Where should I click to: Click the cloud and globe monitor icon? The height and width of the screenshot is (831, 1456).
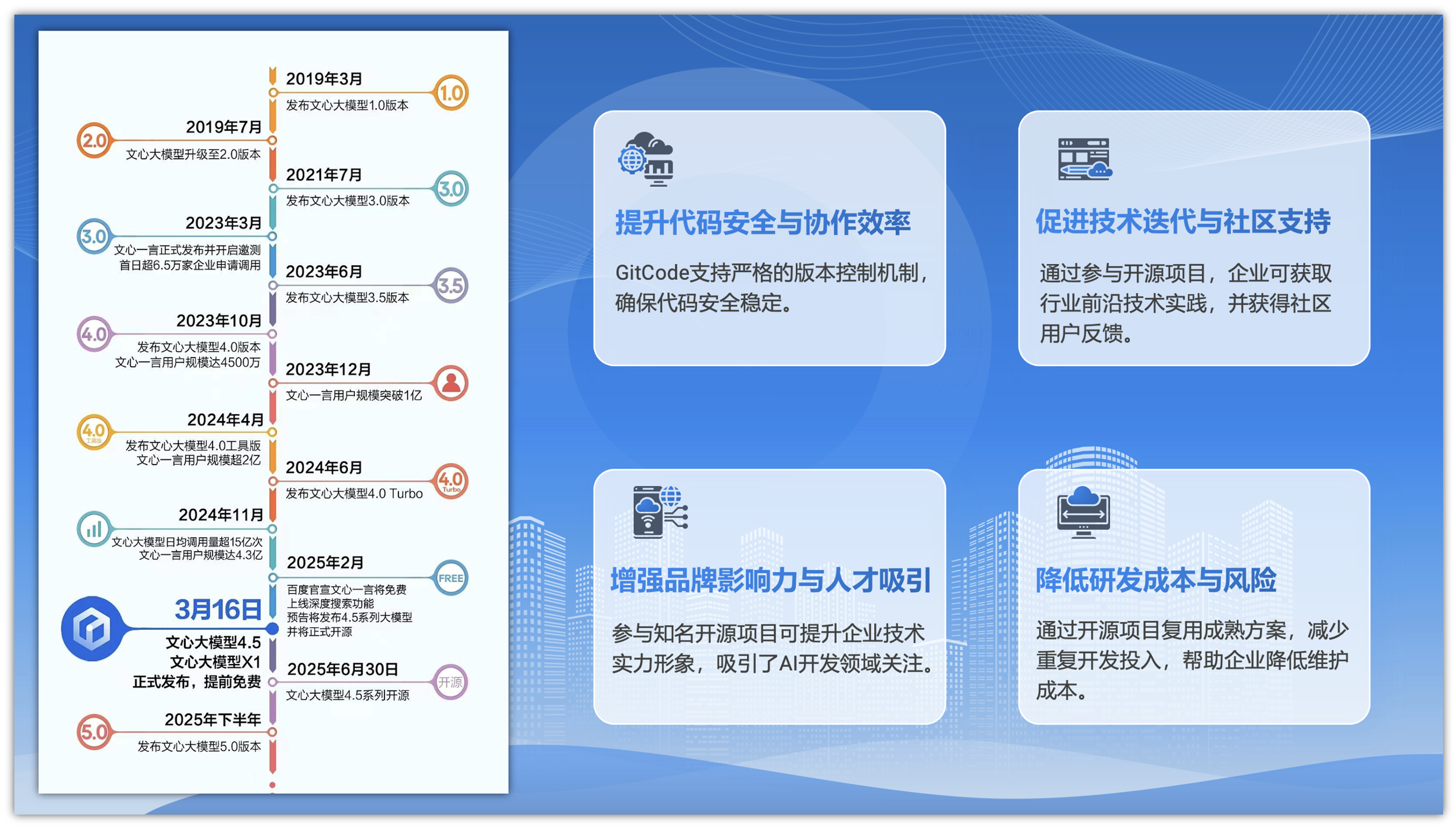click(646, 159)
